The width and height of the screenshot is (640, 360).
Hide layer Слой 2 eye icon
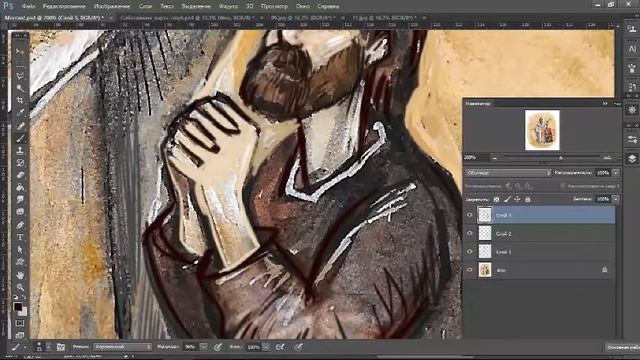pos(469,233)
